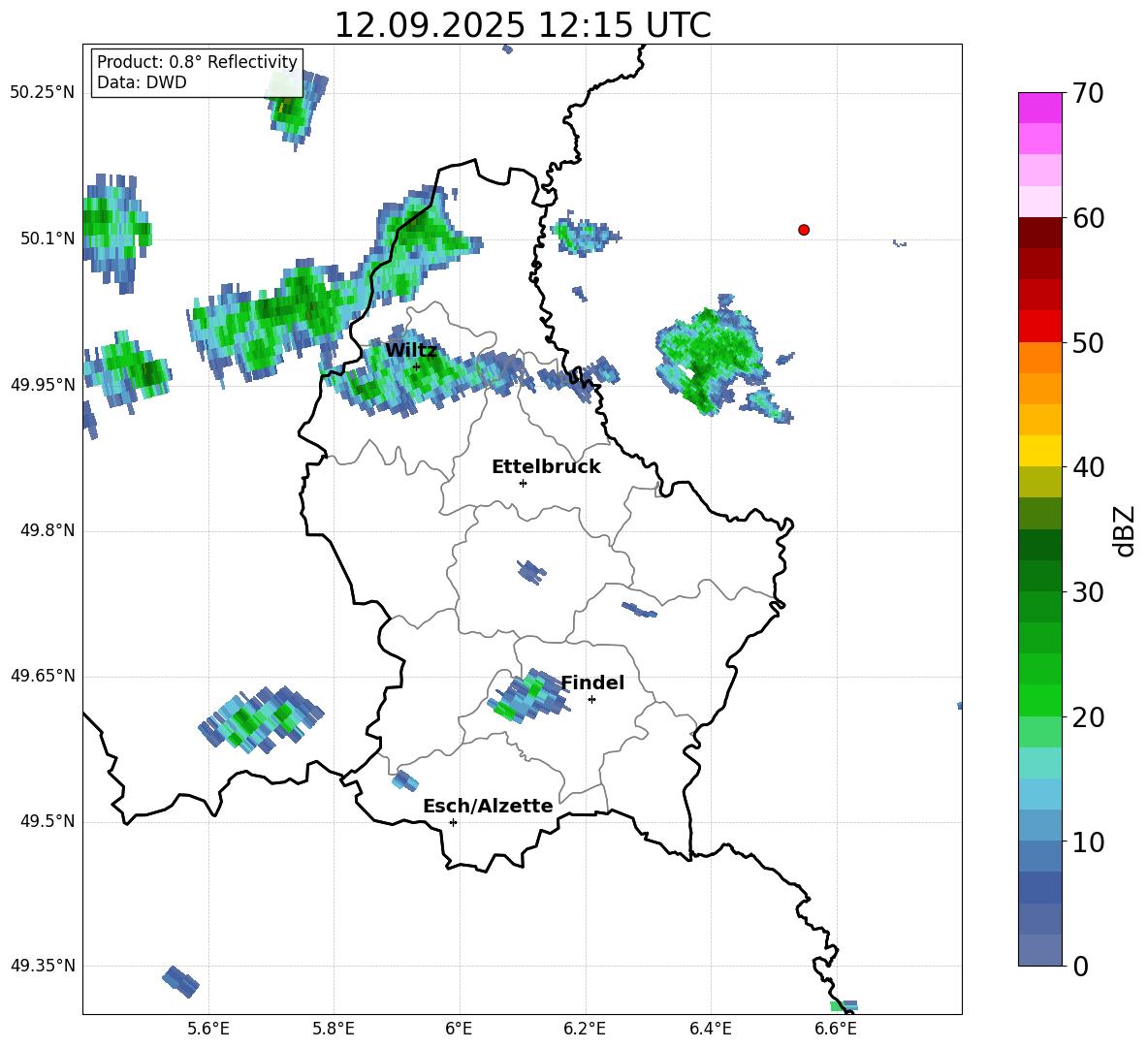Click the 49.95°N latitude label

[x=43, y=384]
